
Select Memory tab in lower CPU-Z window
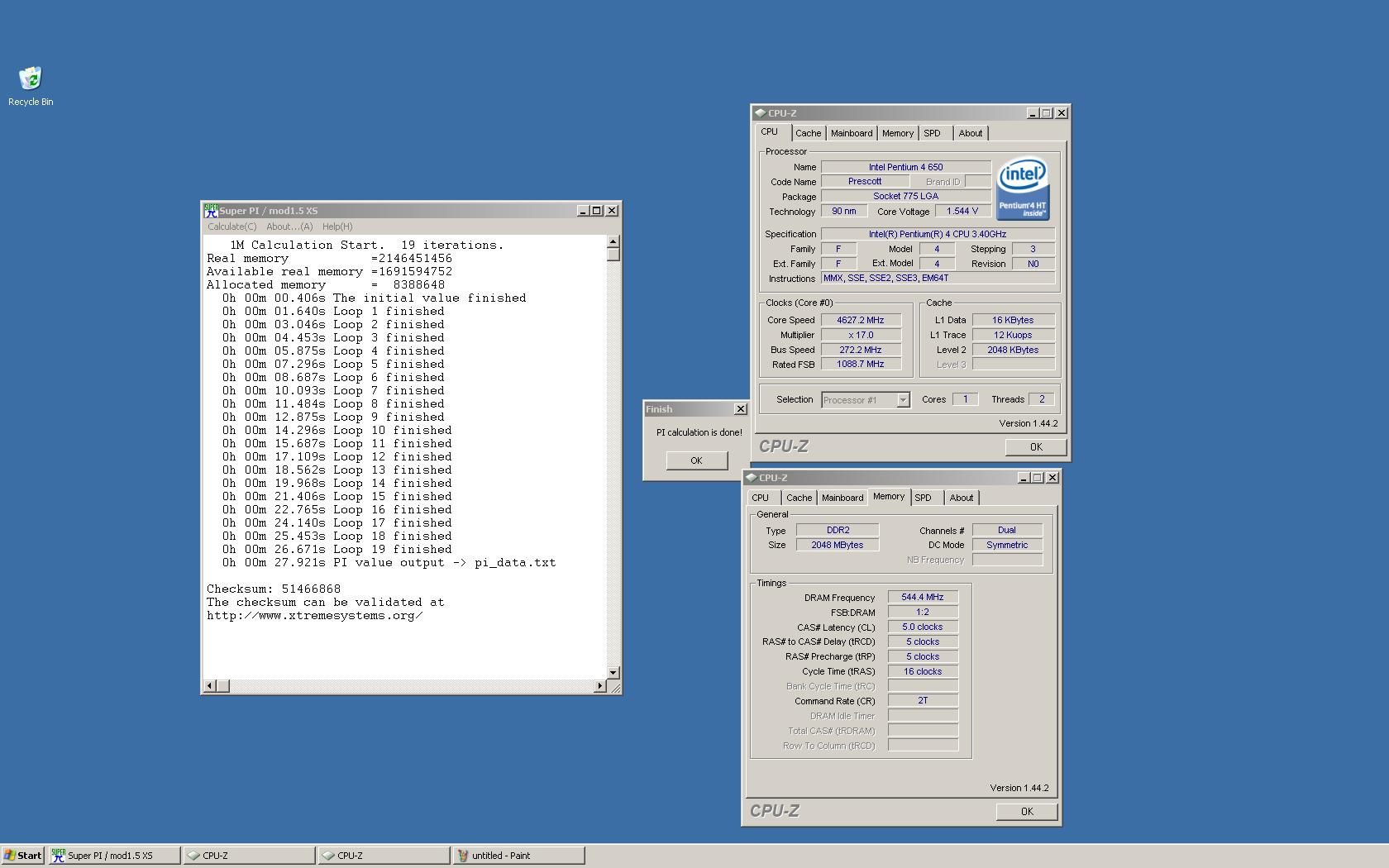point(889,496)
